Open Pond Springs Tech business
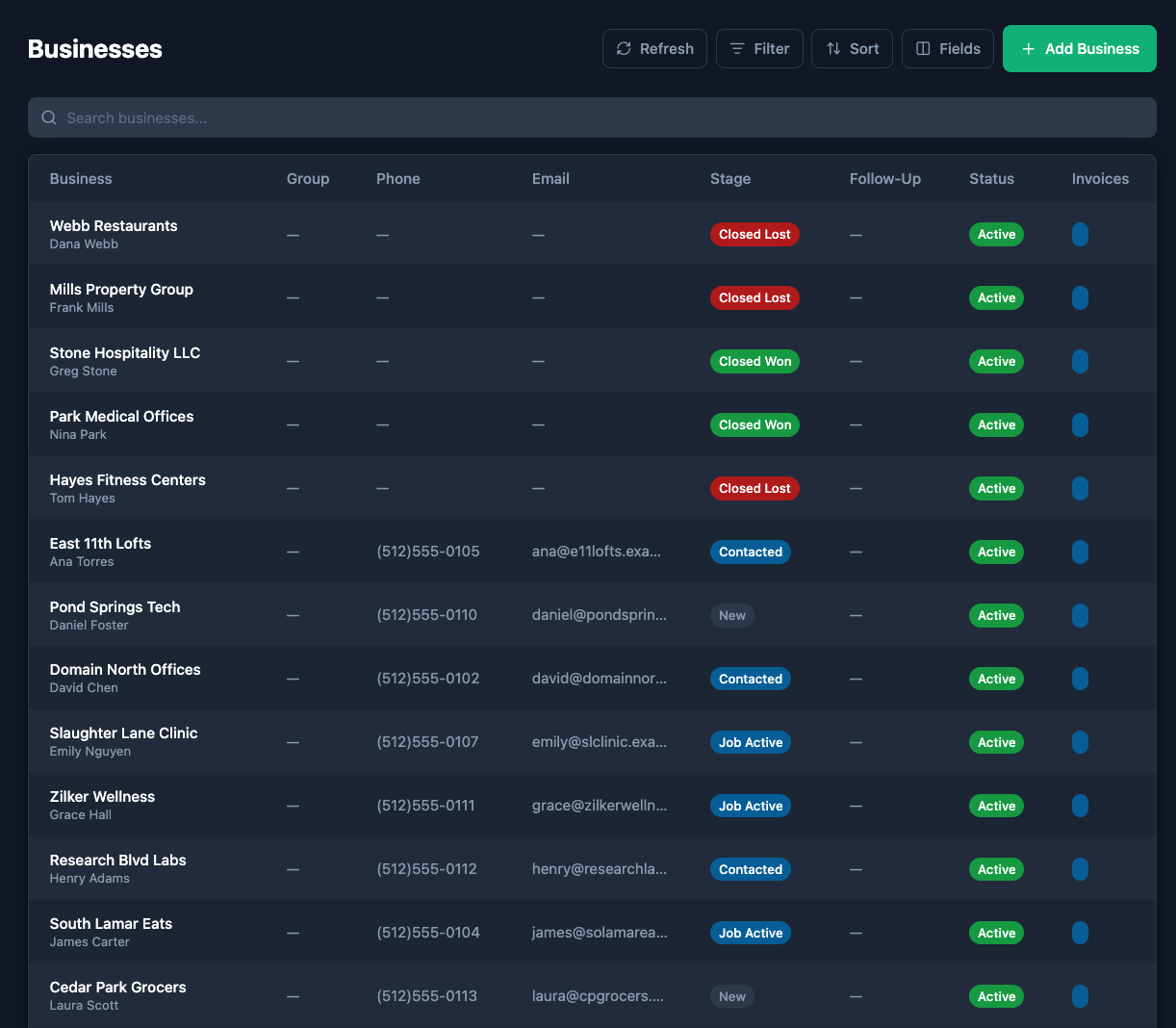This screenshot has width=1176, height=1028. tap(592, 615)
